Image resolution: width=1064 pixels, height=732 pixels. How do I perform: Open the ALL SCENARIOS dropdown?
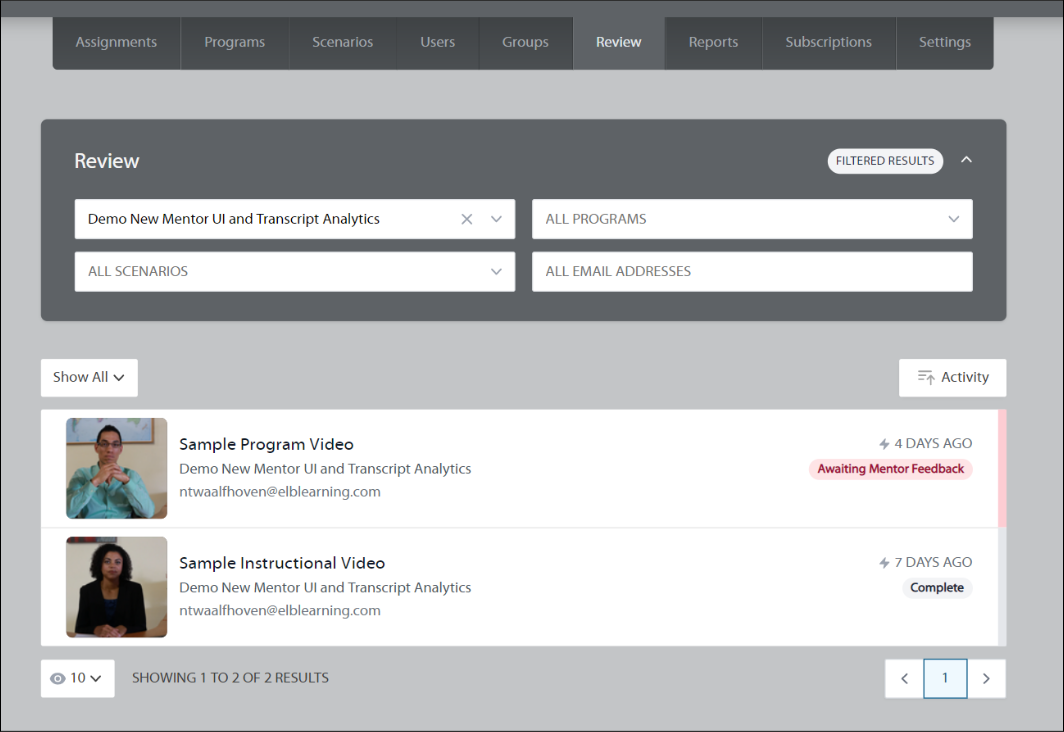[294, 271]
